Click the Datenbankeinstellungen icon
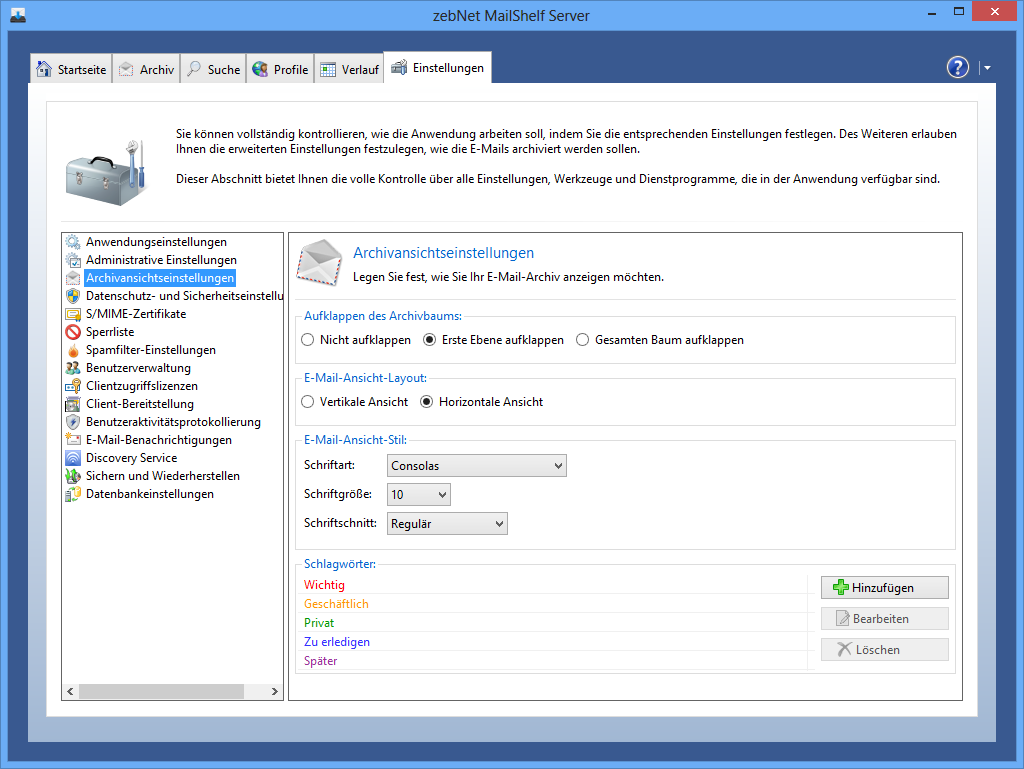The image size is (1024, 769). (x=73, y=494)
